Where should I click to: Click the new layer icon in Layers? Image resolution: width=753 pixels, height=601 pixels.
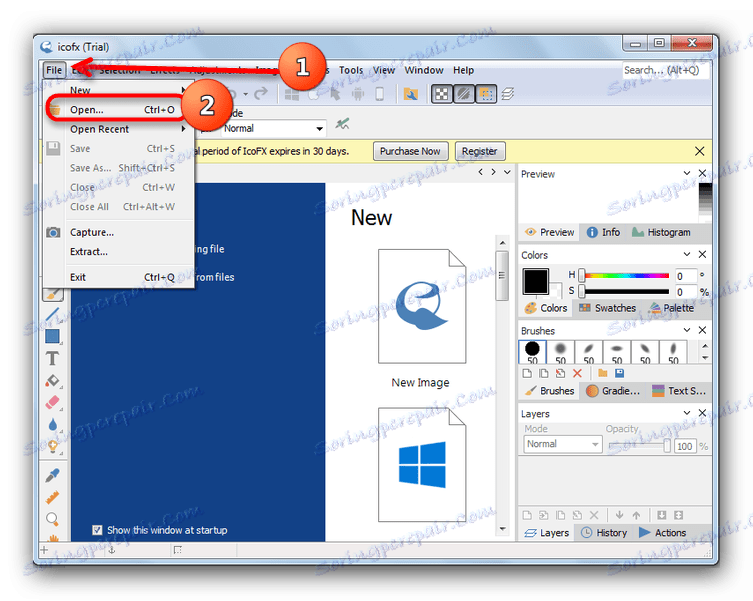coord(527,515)
